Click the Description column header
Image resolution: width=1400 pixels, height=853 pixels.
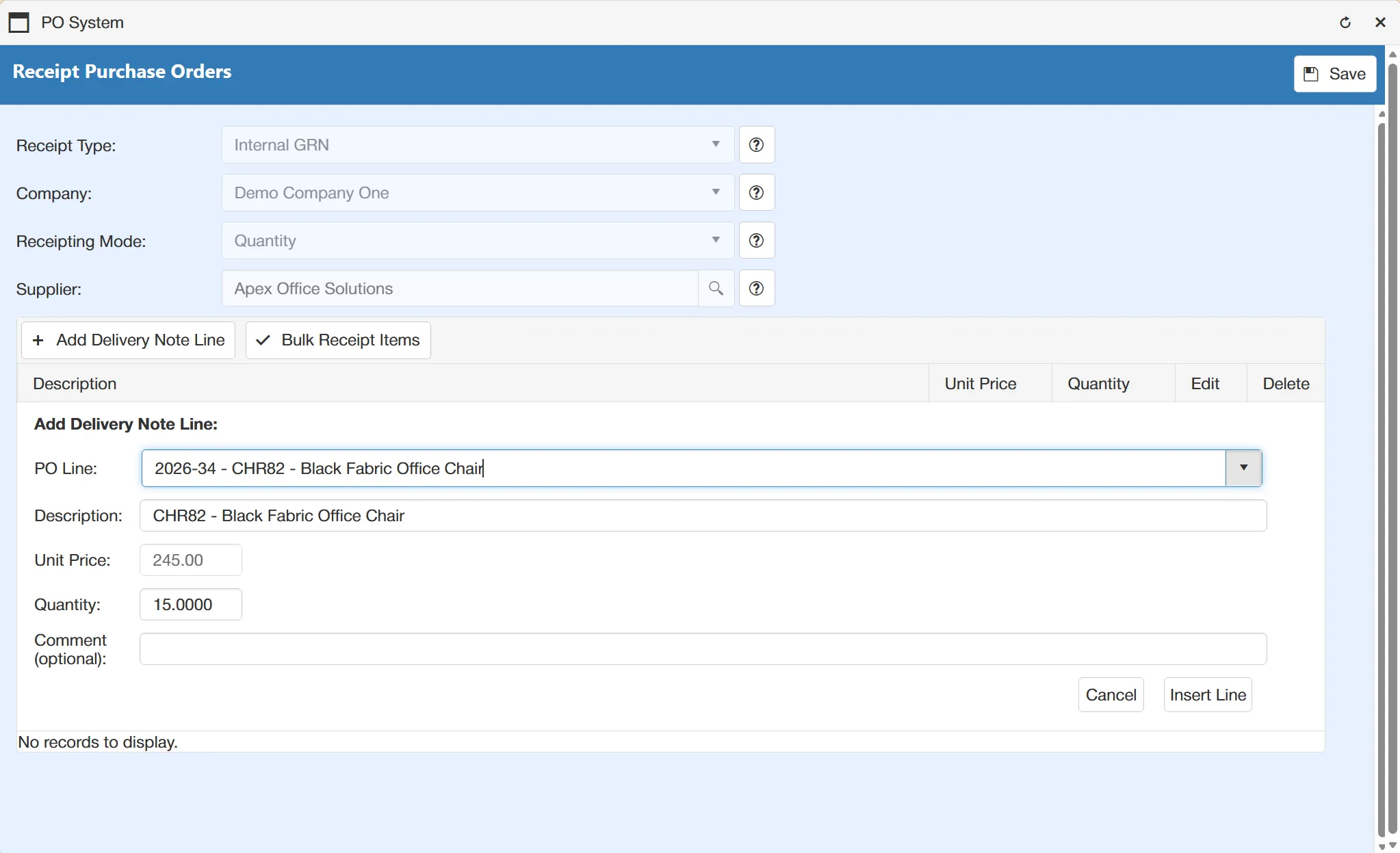[x=473, y=384]
